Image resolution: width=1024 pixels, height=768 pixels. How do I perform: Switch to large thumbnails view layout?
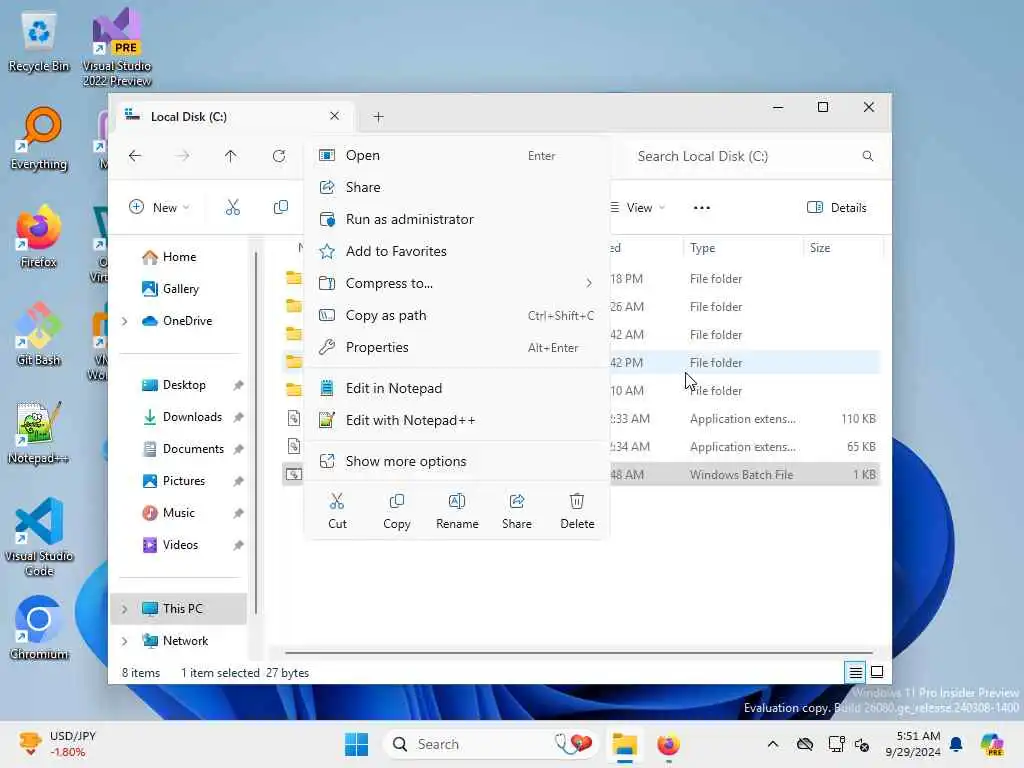pyautogui.click(x=877, y=672)
